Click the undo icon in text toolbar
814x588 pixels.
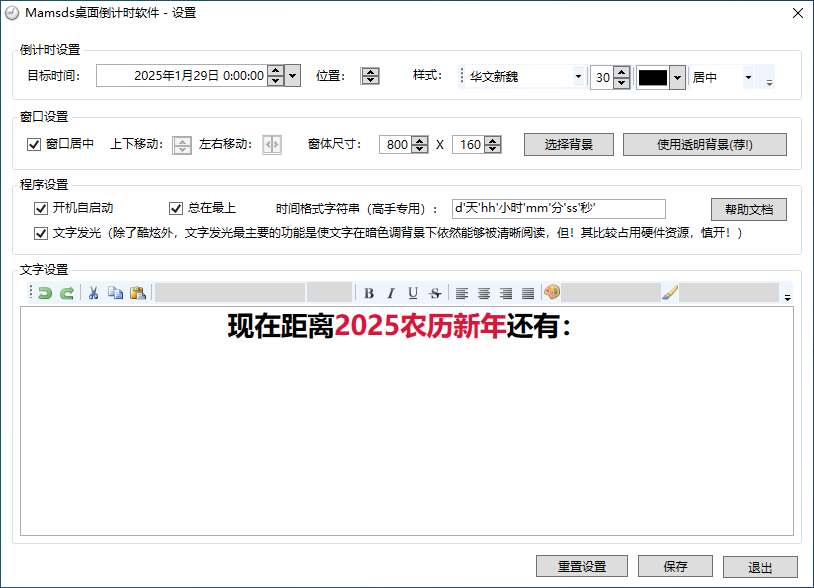point(45,293)
